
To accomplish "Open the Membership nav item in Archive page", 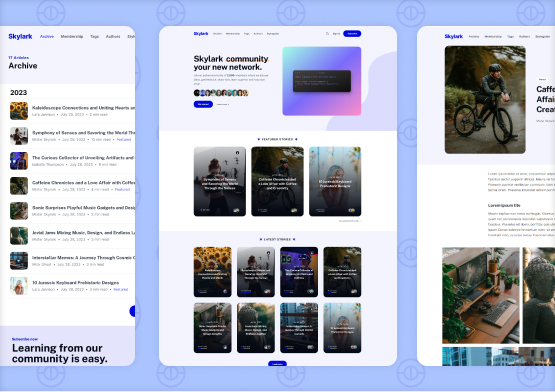I will (x=72, y=36).
